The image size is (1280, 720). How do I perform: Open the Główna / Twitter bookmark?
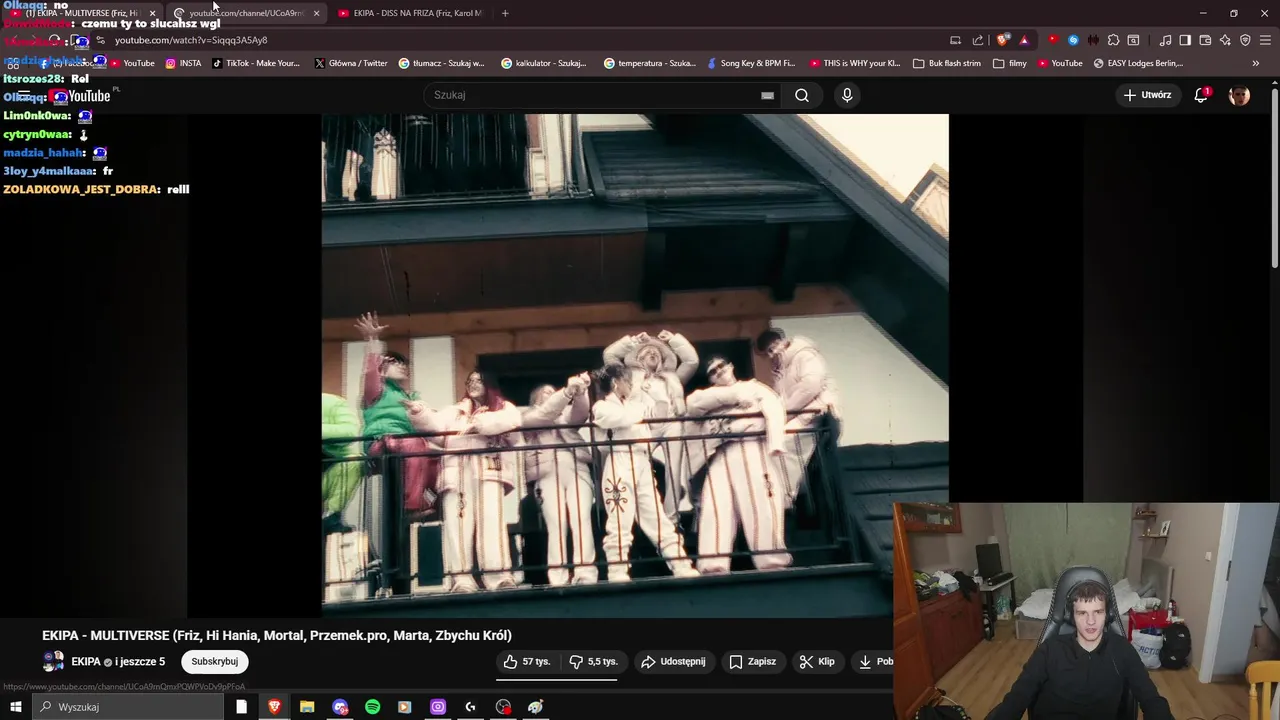(x=351, y=63)
